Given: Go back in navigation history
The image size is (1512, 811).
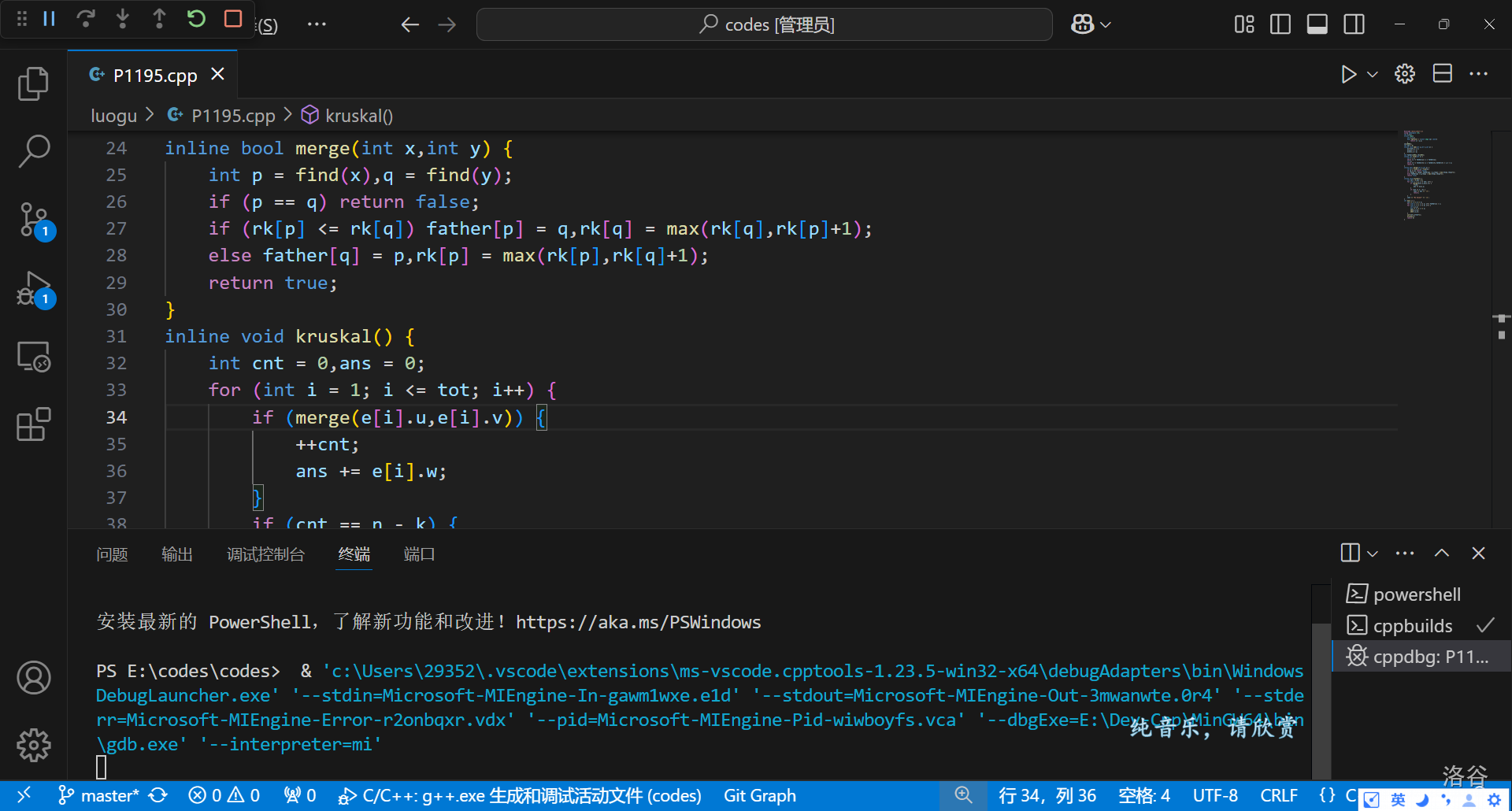Looking at the screenshot, I should [409, 24].
